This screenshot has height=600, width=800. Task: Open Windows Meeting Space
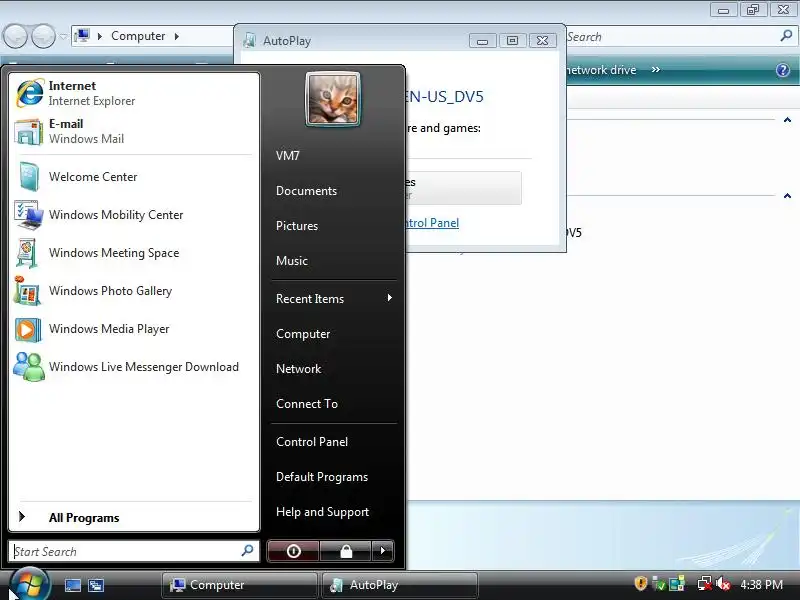(135, 253)
